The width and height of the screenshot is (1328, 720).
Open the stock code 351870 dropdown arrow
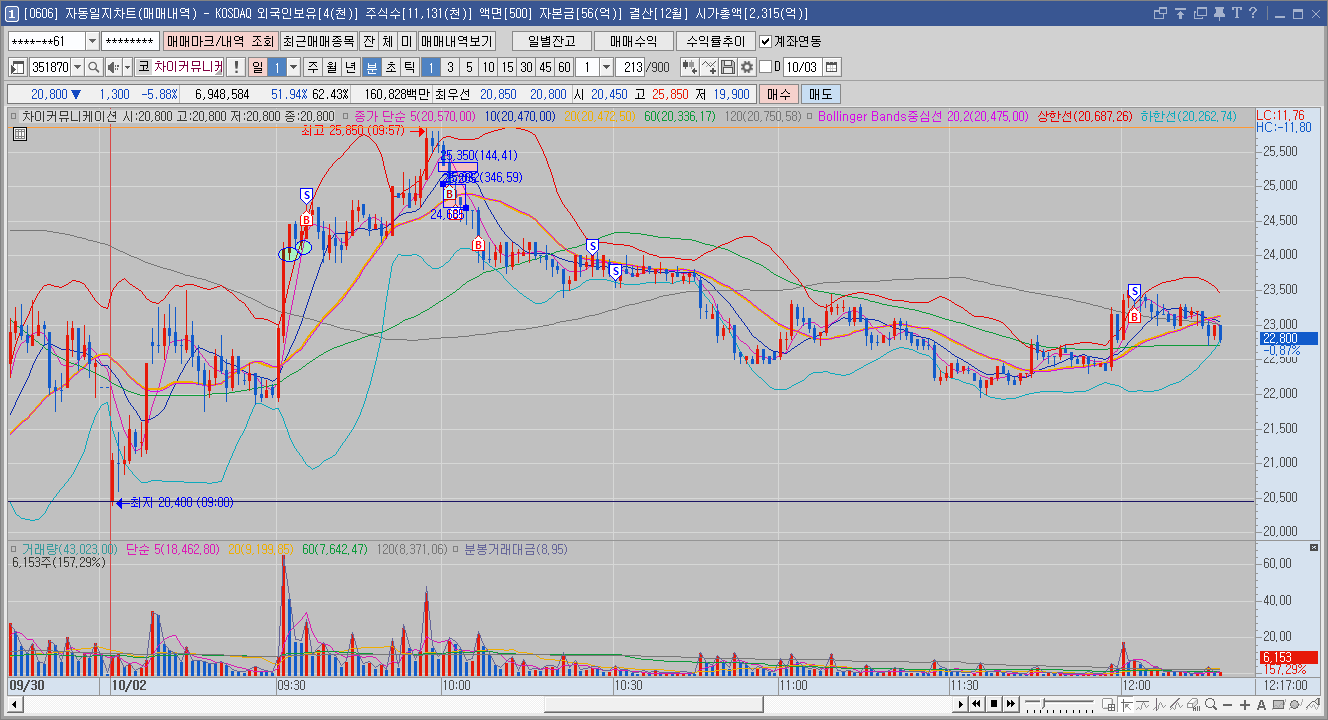click(78, 67)
